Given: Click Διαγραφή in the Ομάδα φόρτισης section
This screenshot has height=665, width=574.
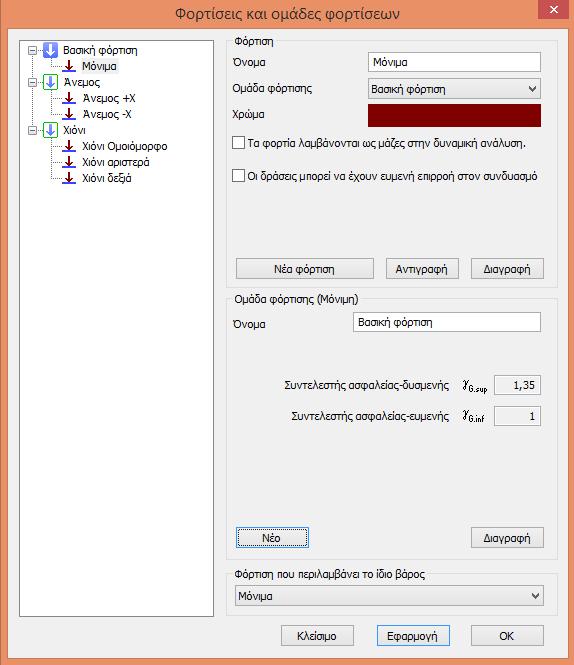Looking at the screenshot, I should (x=507, y=538).
